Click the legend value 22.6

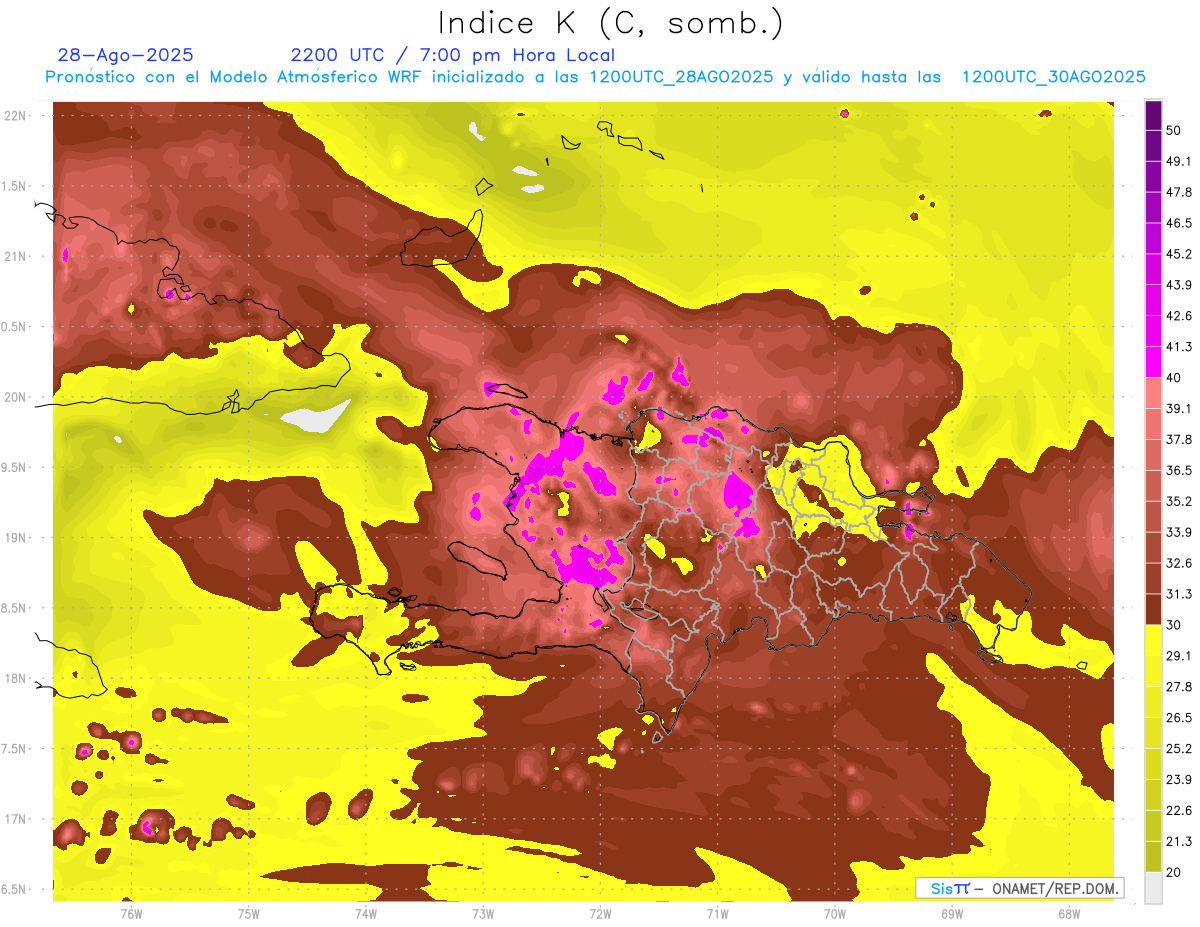click(x=1179, y=811)
